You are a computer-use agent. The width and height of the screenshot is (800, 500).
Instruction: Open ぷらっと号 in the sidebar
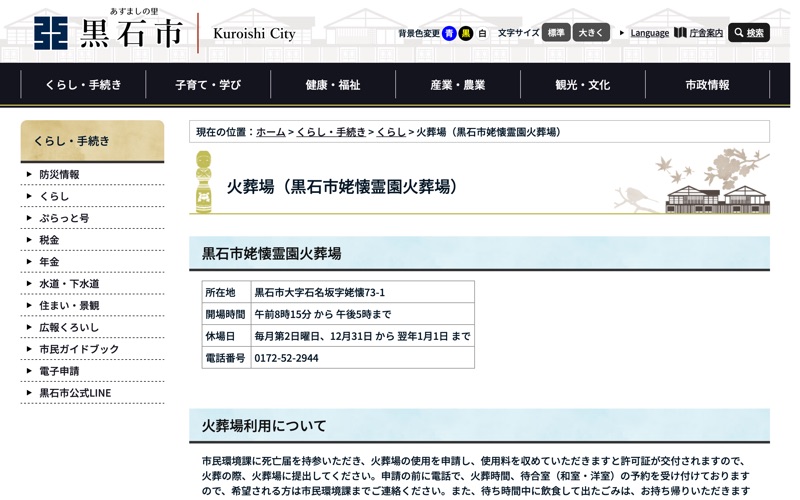click(x=64, y=218)
